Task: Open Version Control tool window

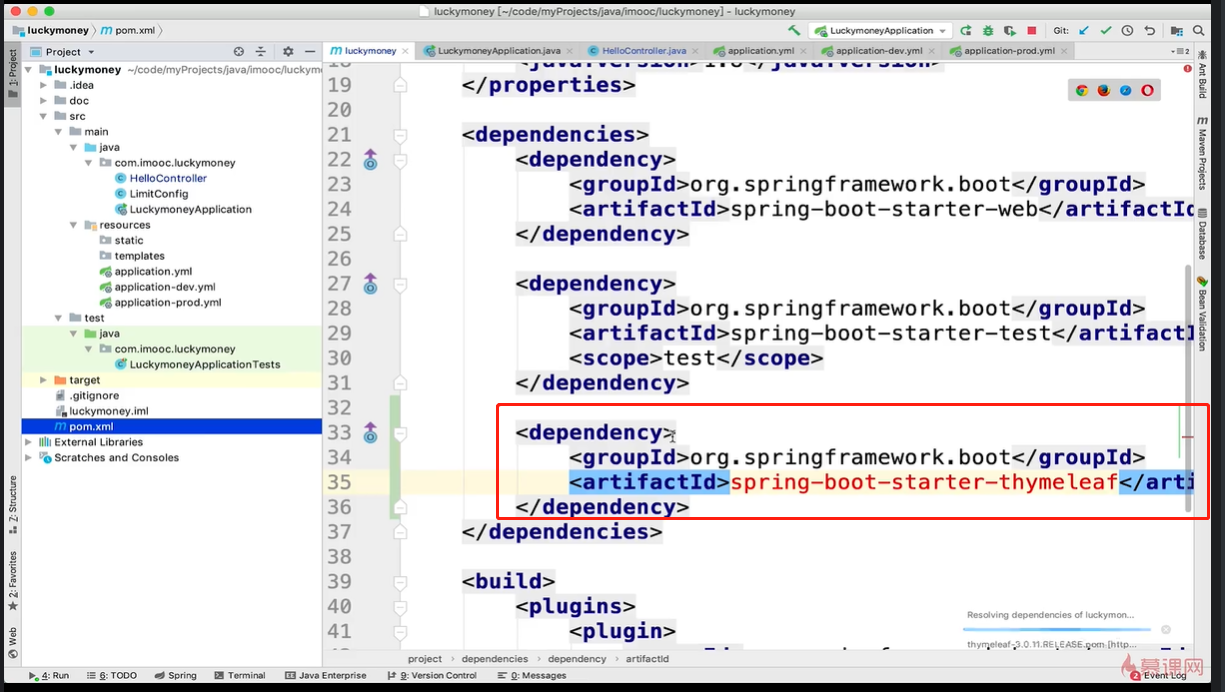Action: click(x=432, y=676)
